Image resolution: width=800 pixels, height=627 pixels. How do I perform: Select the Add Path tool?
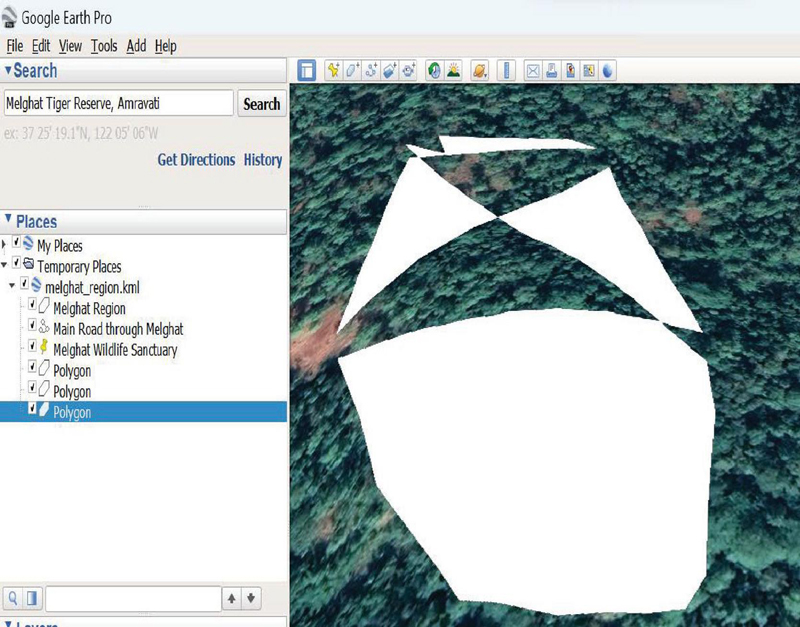pos(371,70)
